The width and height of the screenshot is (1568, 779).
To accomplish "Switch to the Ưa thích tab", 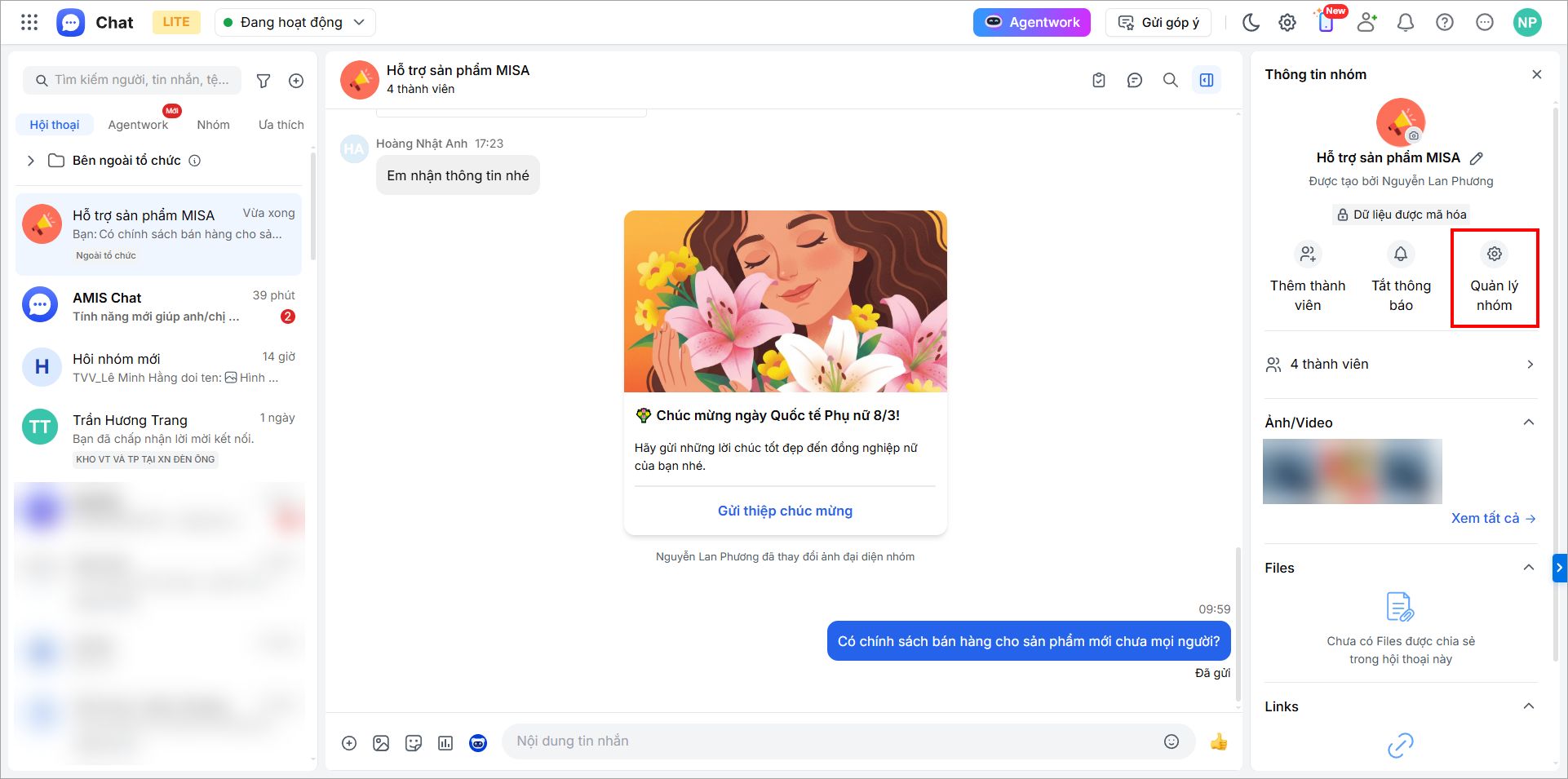I will pos(281,125).
